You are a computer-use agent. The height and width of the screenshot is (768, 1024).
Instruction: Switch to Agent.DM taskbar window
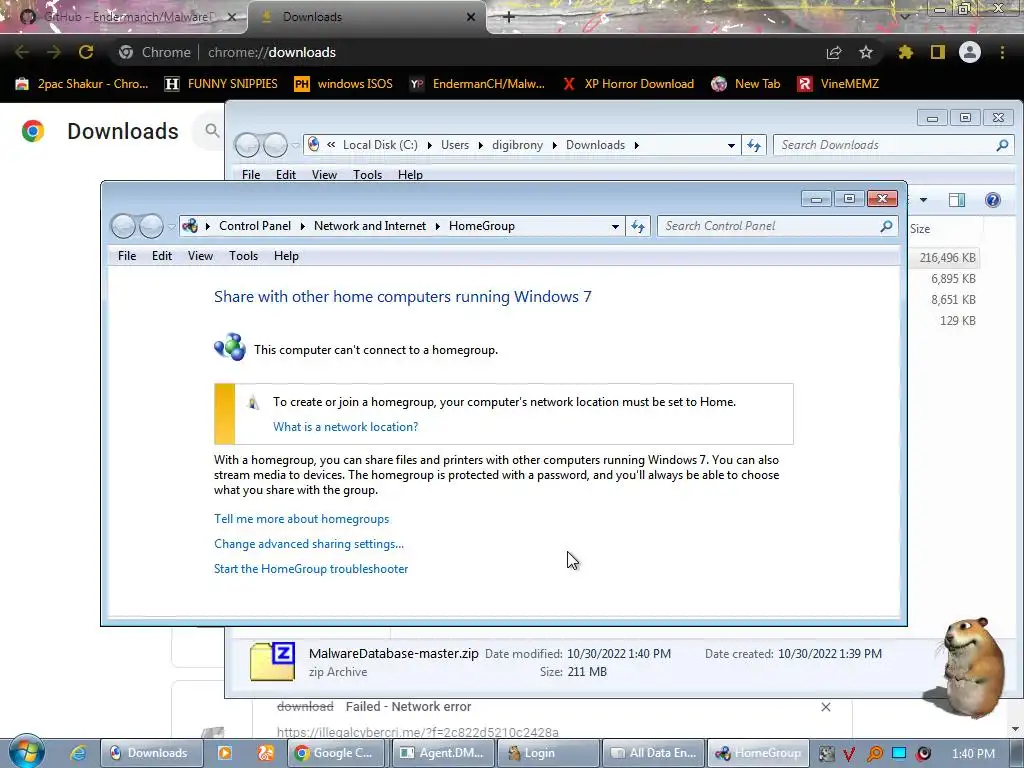pos(444,753)
